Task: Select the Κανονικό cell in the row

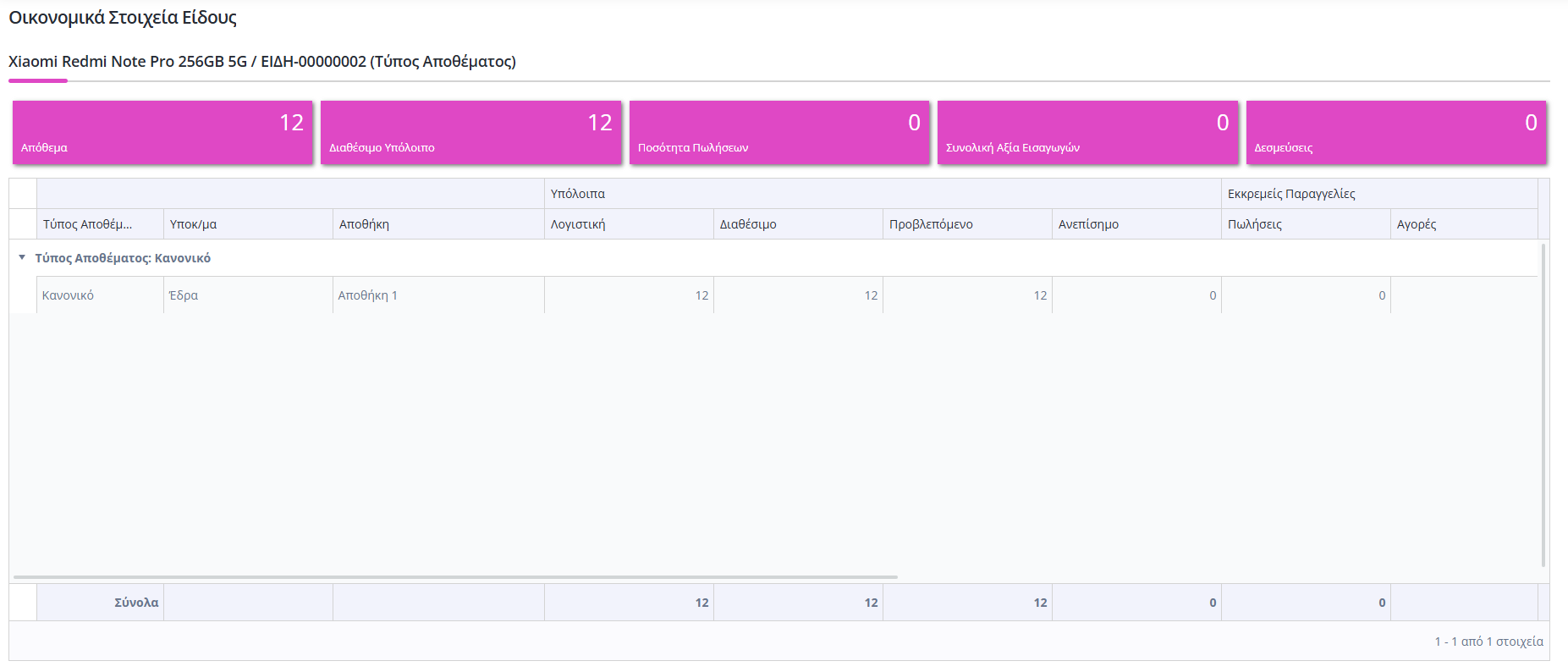Action: [100, 295]
